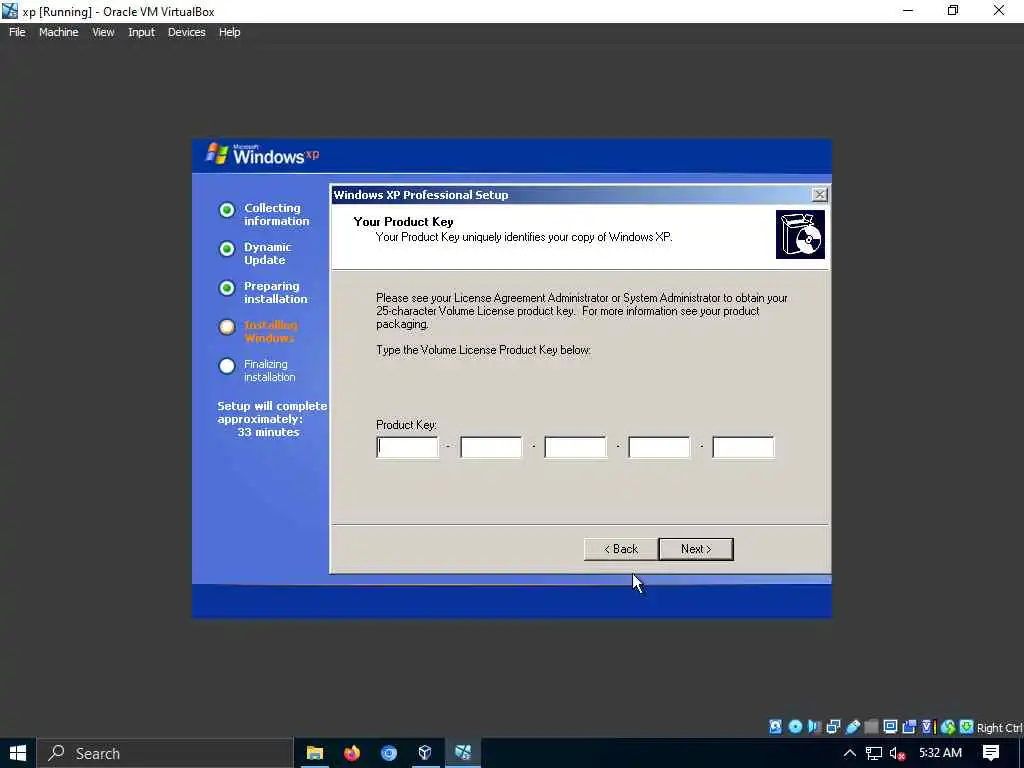Show hidden system tray icons
The height and width of the screenshot is (768, 1024).
(850, 753)
